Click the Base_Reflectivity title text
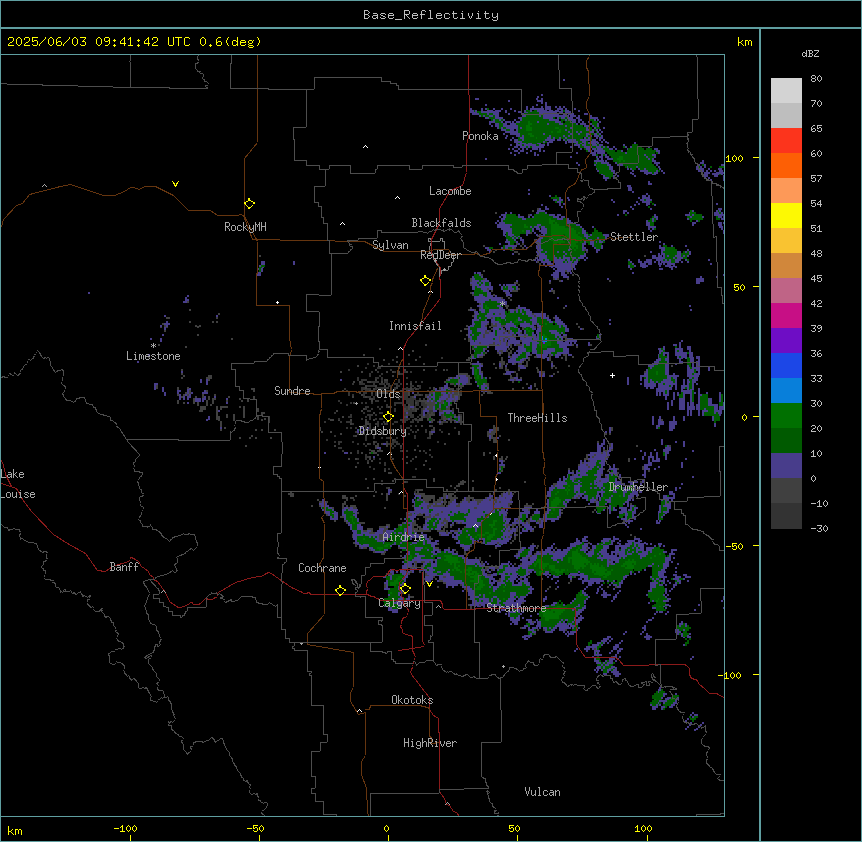The height and width of the screenshot is (842, 862). coord(431,15)
